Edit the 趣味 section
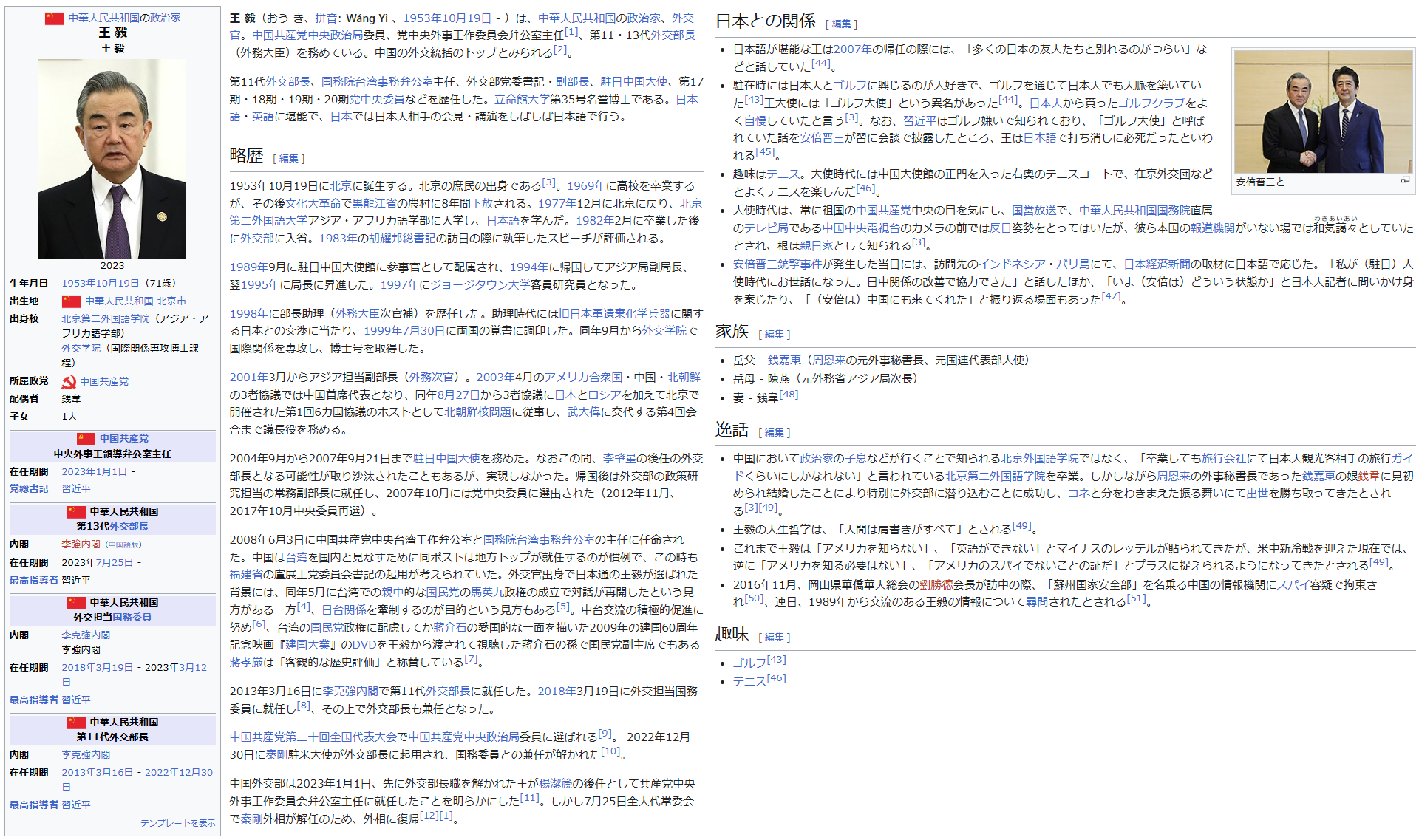Image resolution: width=1419 pixels, height=840 pixels. [x=774, y=638]
